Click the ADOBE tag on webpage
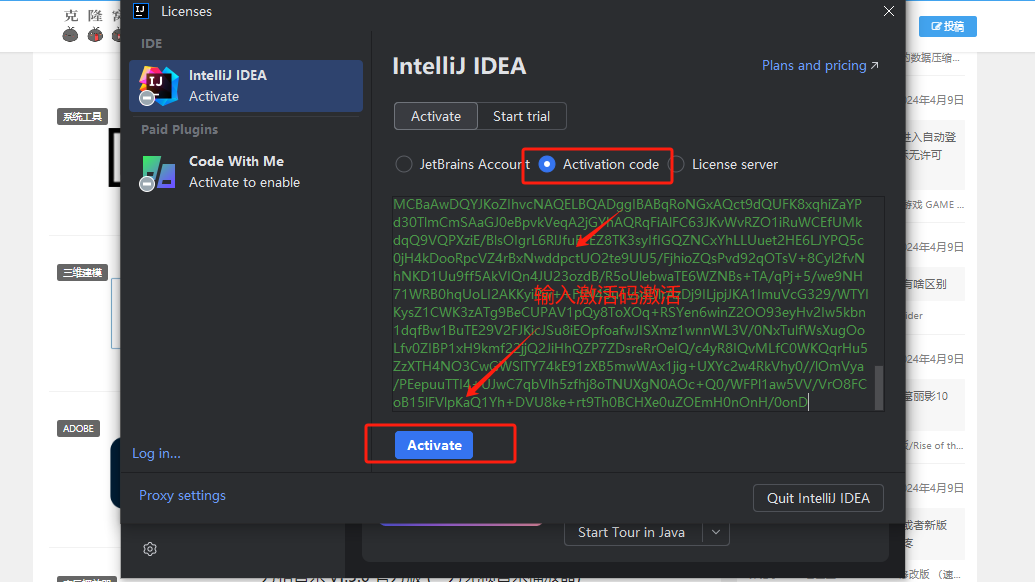 pos(78,428)
